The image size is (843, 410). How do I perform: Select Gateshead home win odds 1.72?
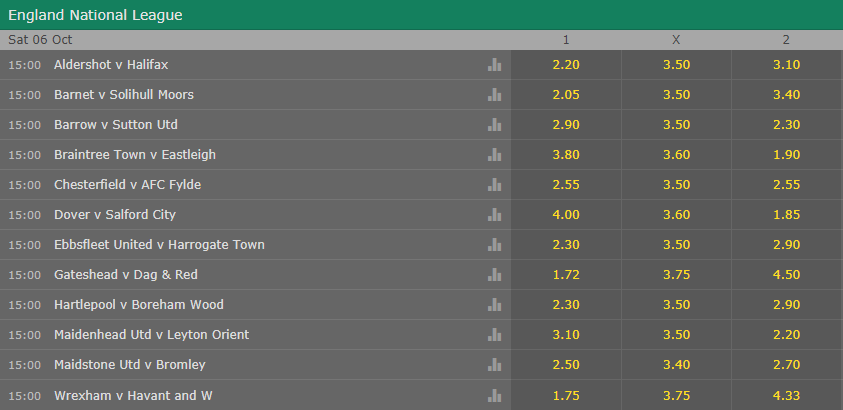[x=566, y=275]
